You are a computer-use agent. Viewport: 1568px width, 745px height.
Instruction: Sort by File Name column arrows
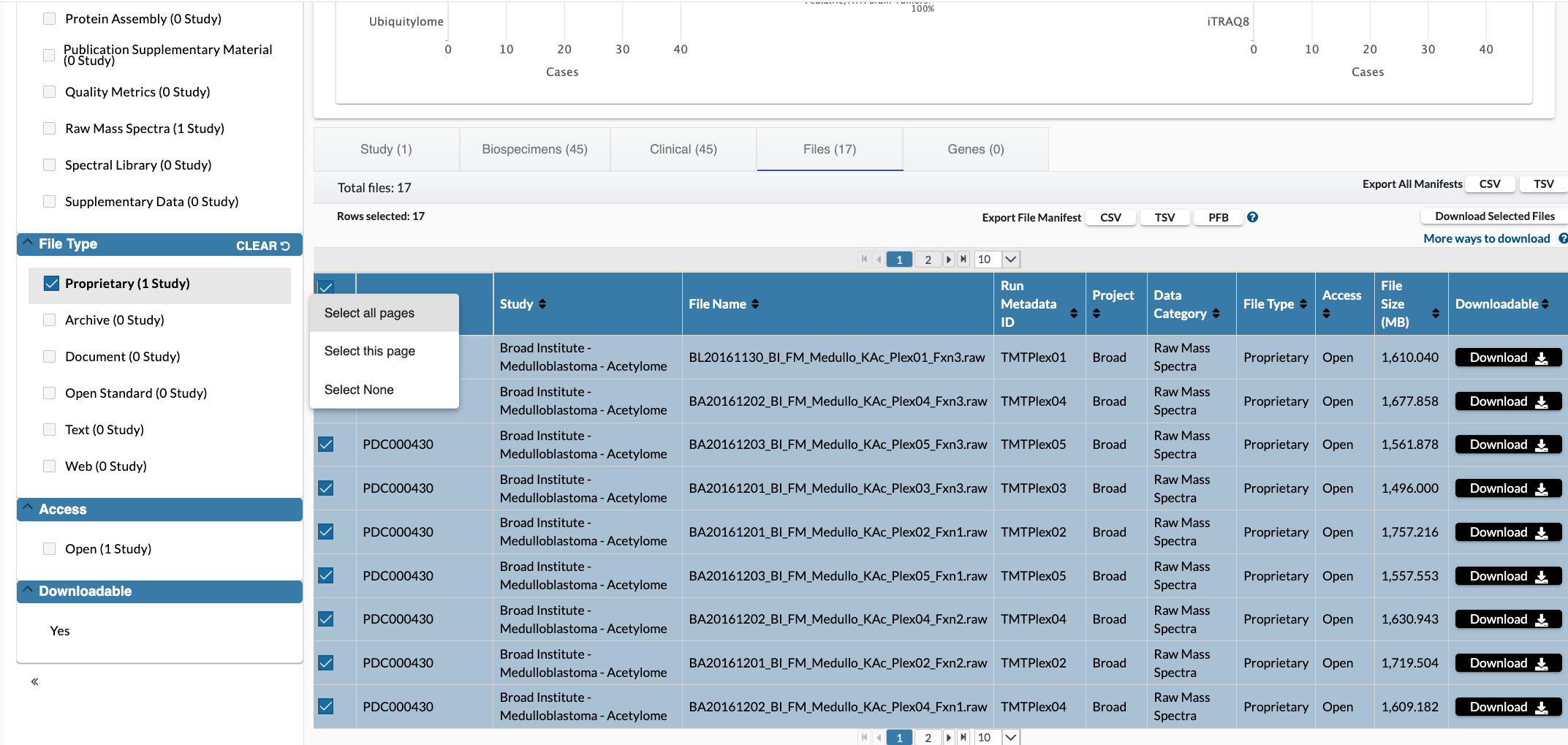pyautogui.click(x=755, y=304)
